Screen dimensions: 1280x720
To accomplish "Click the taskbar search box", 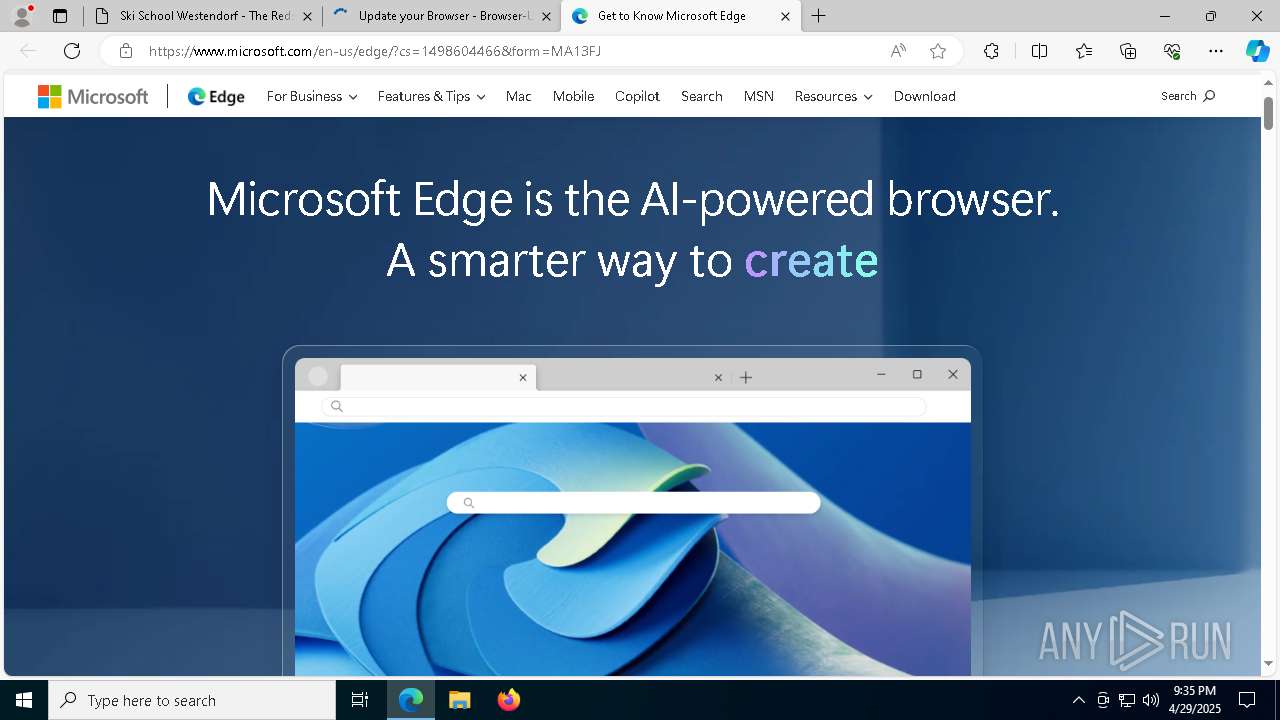I will 192,700.
